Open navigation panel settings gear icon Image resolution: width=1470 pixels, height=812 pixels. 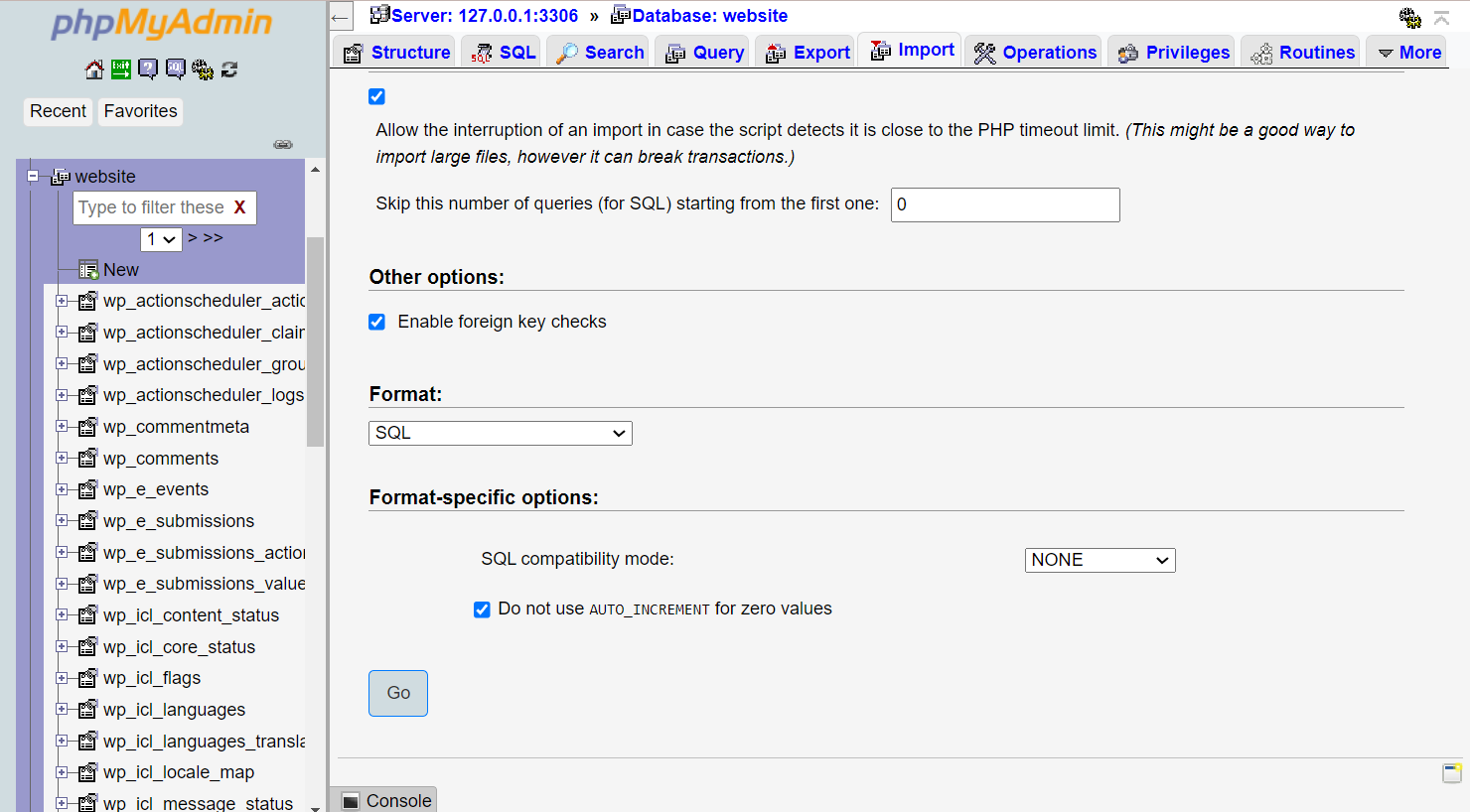tap(203, 69)
